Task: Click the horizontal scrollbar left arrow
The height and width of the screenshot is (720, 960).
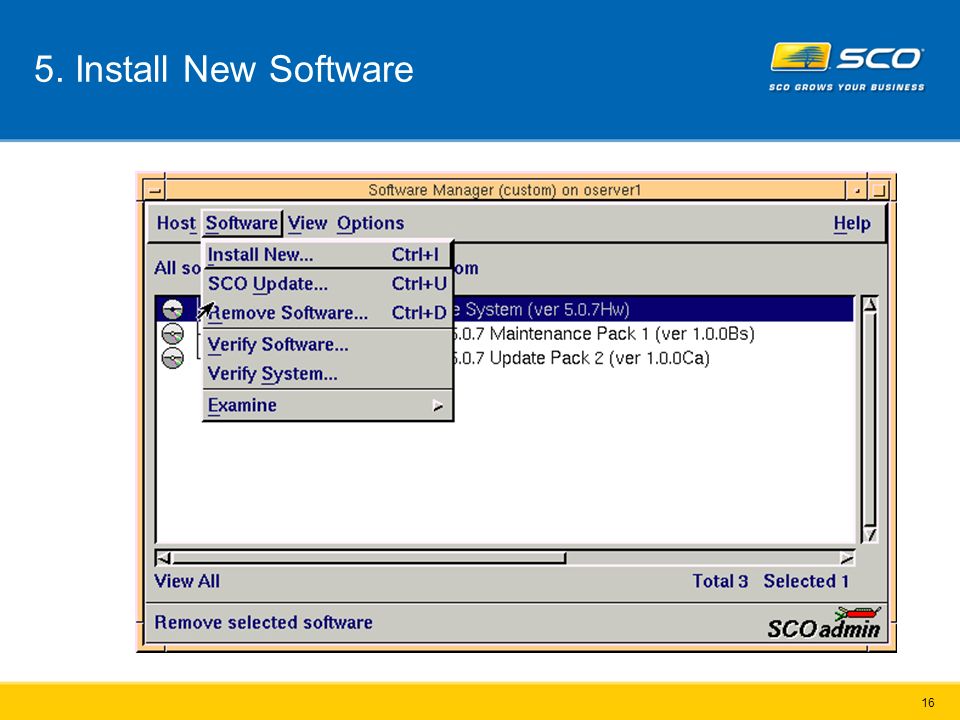Action: pos(163,558)
